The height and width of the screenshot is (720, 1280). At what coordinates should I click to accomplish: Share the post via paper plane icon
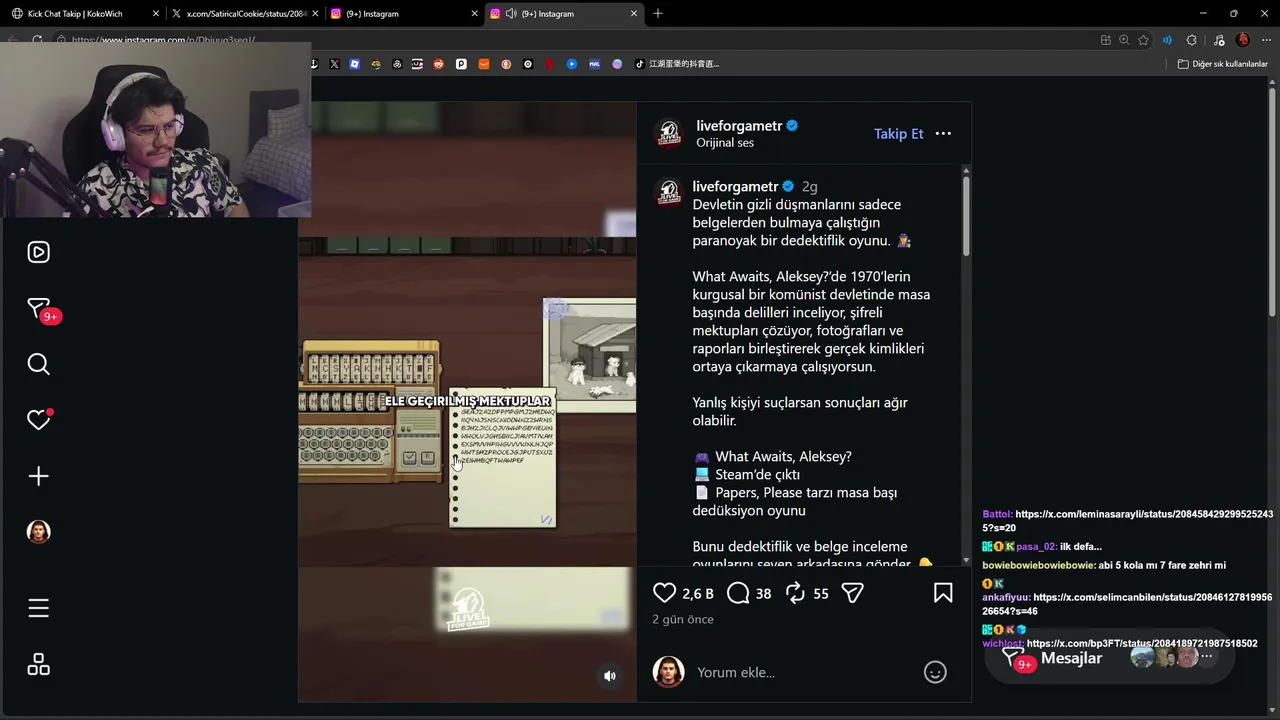pos(852,593)
